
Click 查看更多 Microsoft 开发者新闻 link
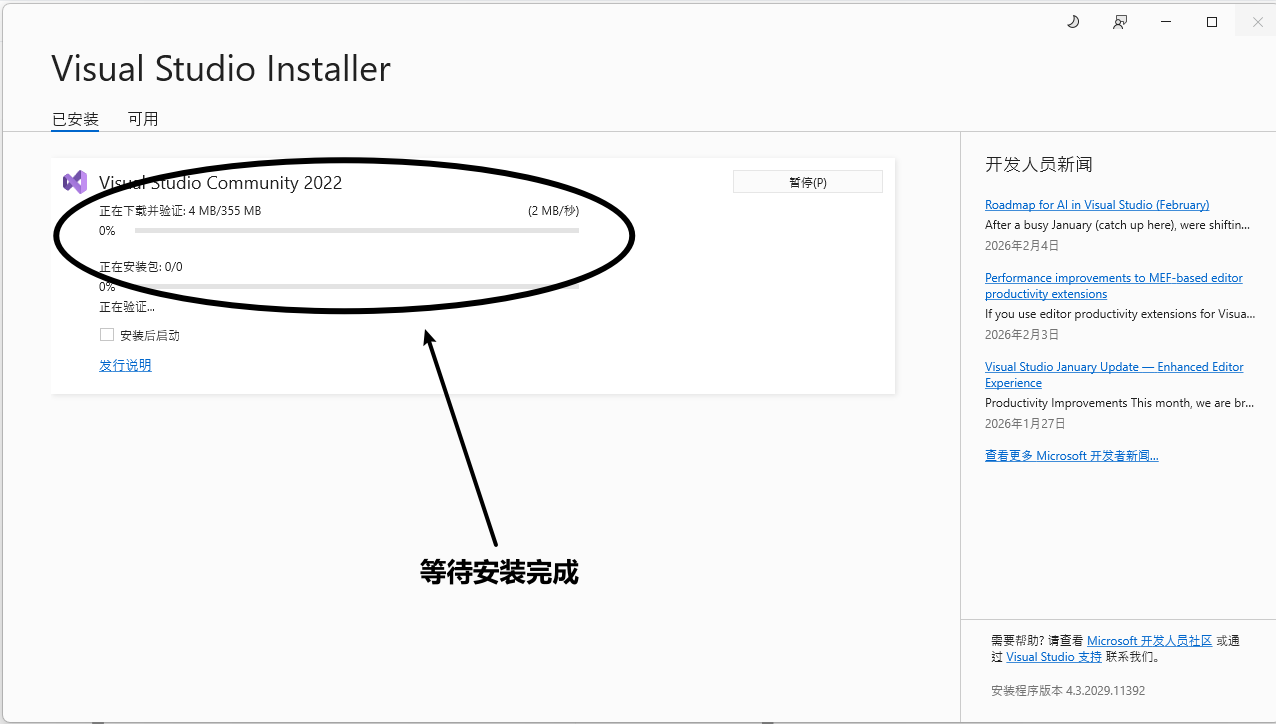pyautogui.click(x=1071, y=456)
